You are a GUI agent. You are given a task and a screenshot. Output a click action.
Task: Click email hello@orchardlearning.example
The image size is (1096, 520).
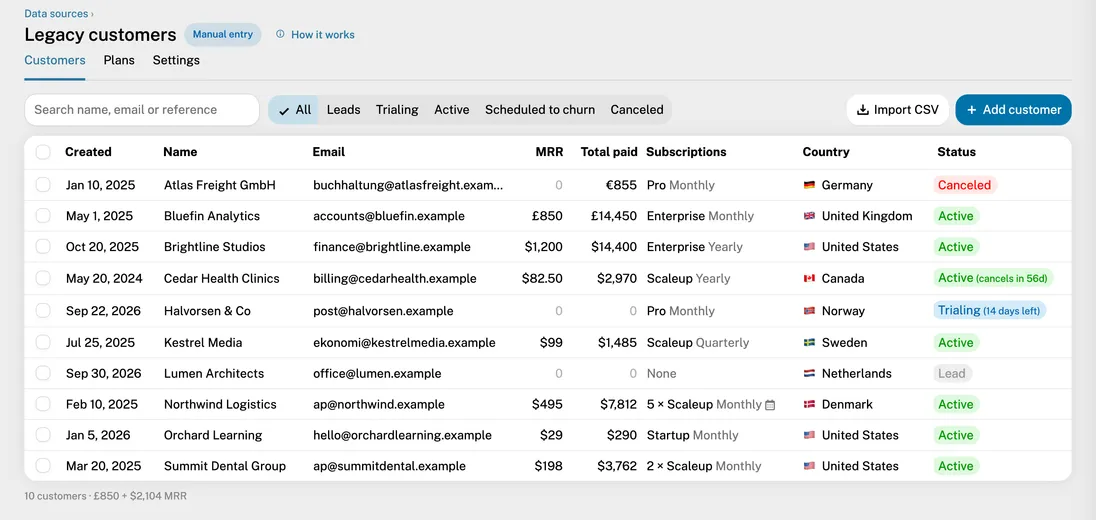point(402,435)
